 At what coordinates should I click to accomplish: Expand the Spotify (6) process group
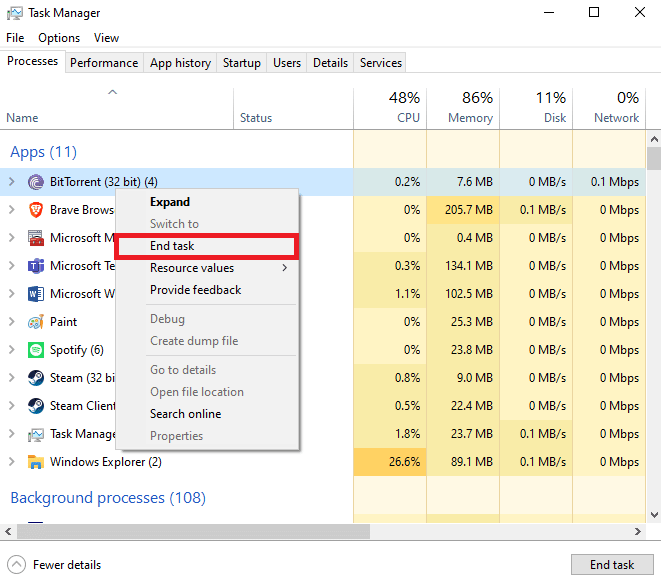coord(12,350)
